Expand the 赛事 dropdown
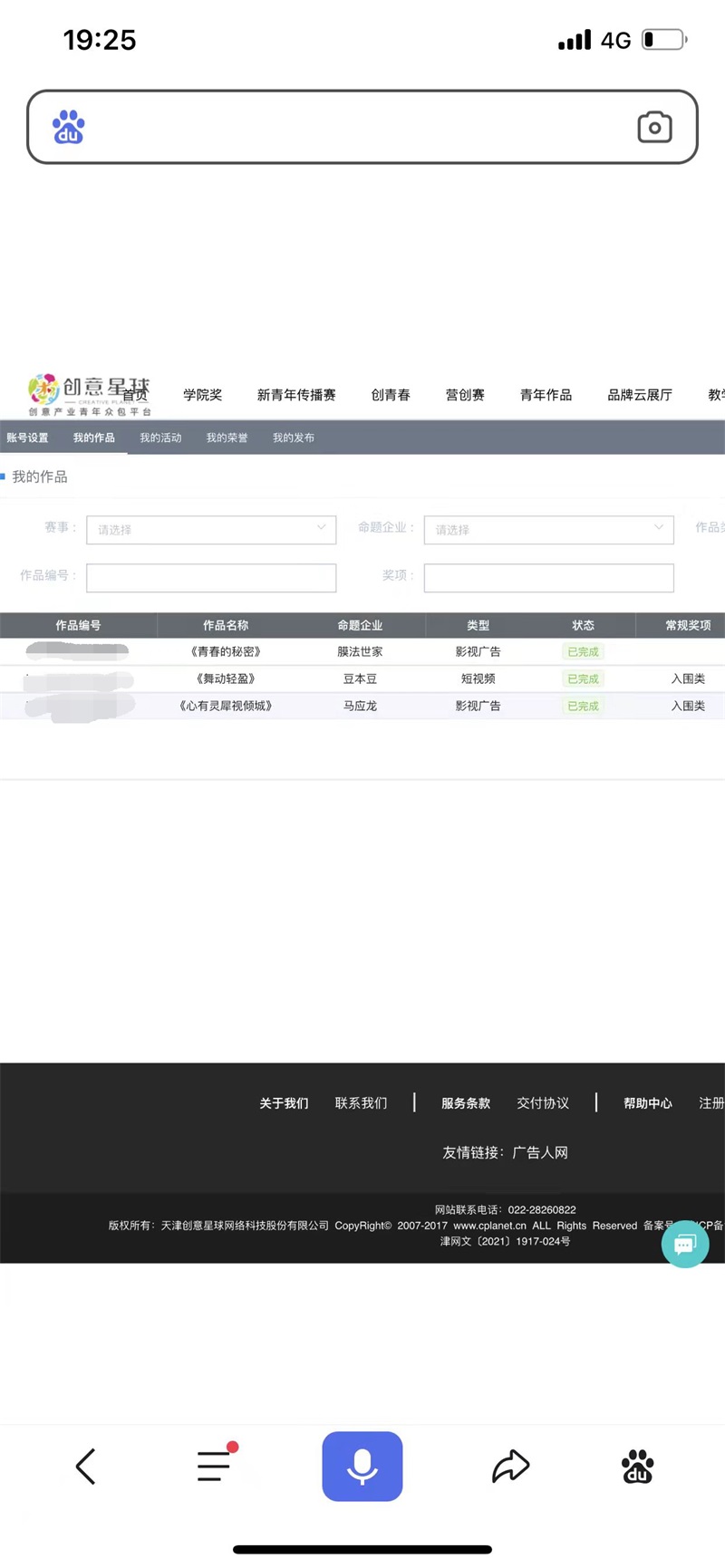The image size is (725, 1568). (211, 529)
